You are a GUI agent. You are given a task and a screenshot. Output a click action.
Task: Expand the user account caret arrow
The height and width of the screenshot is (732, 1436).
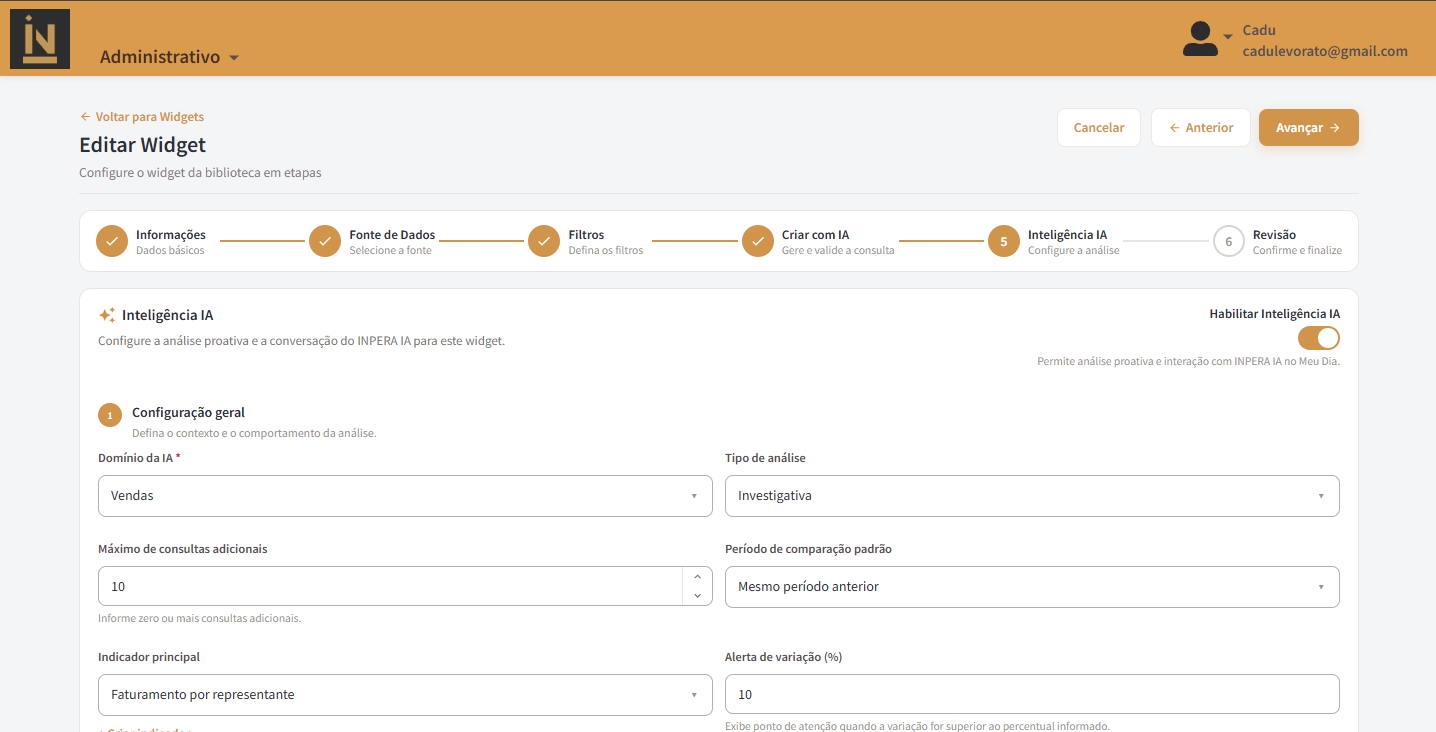pyautogui.click(x=1228, y=37)
